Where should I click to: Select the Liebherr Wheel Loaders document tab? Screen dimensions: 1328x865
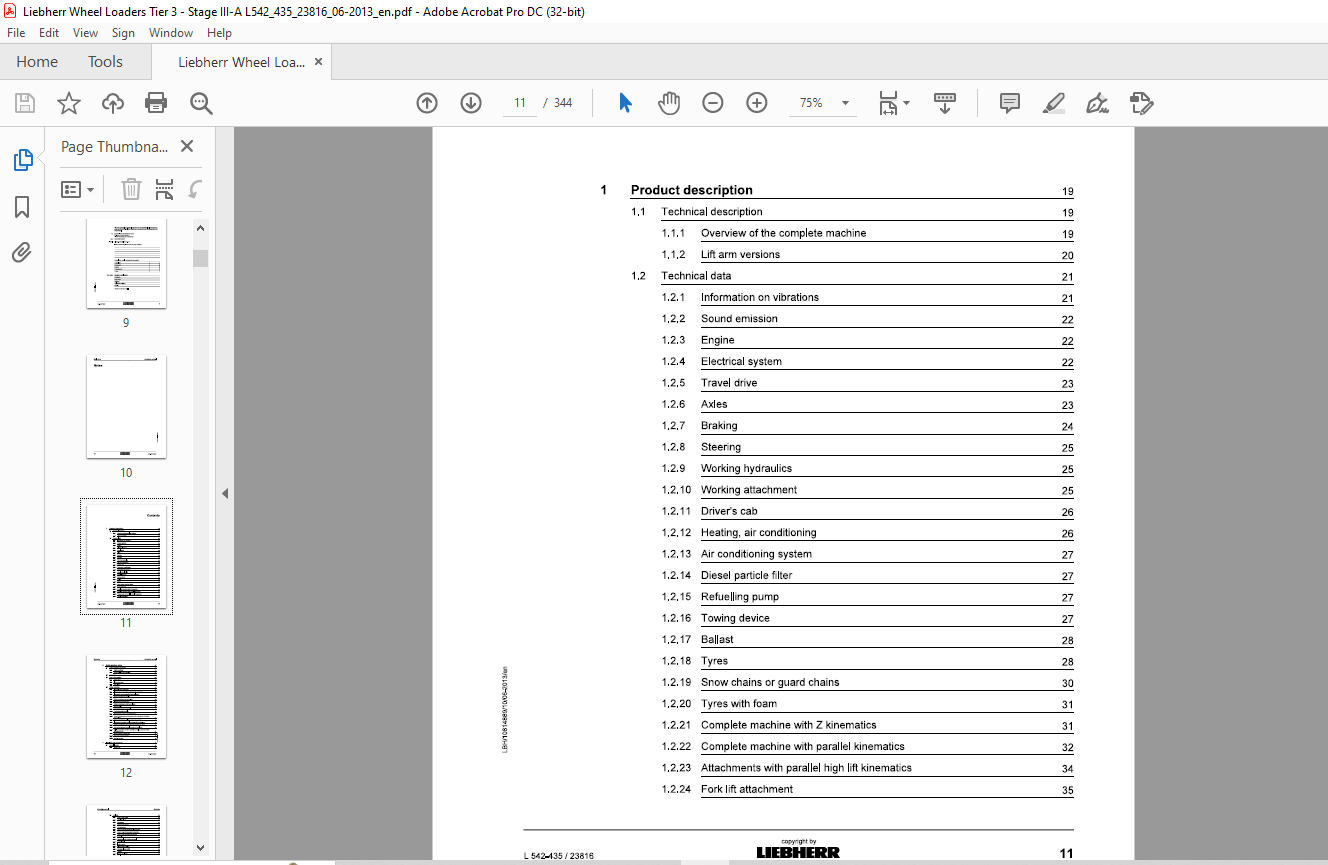click(x=241, y=62)
